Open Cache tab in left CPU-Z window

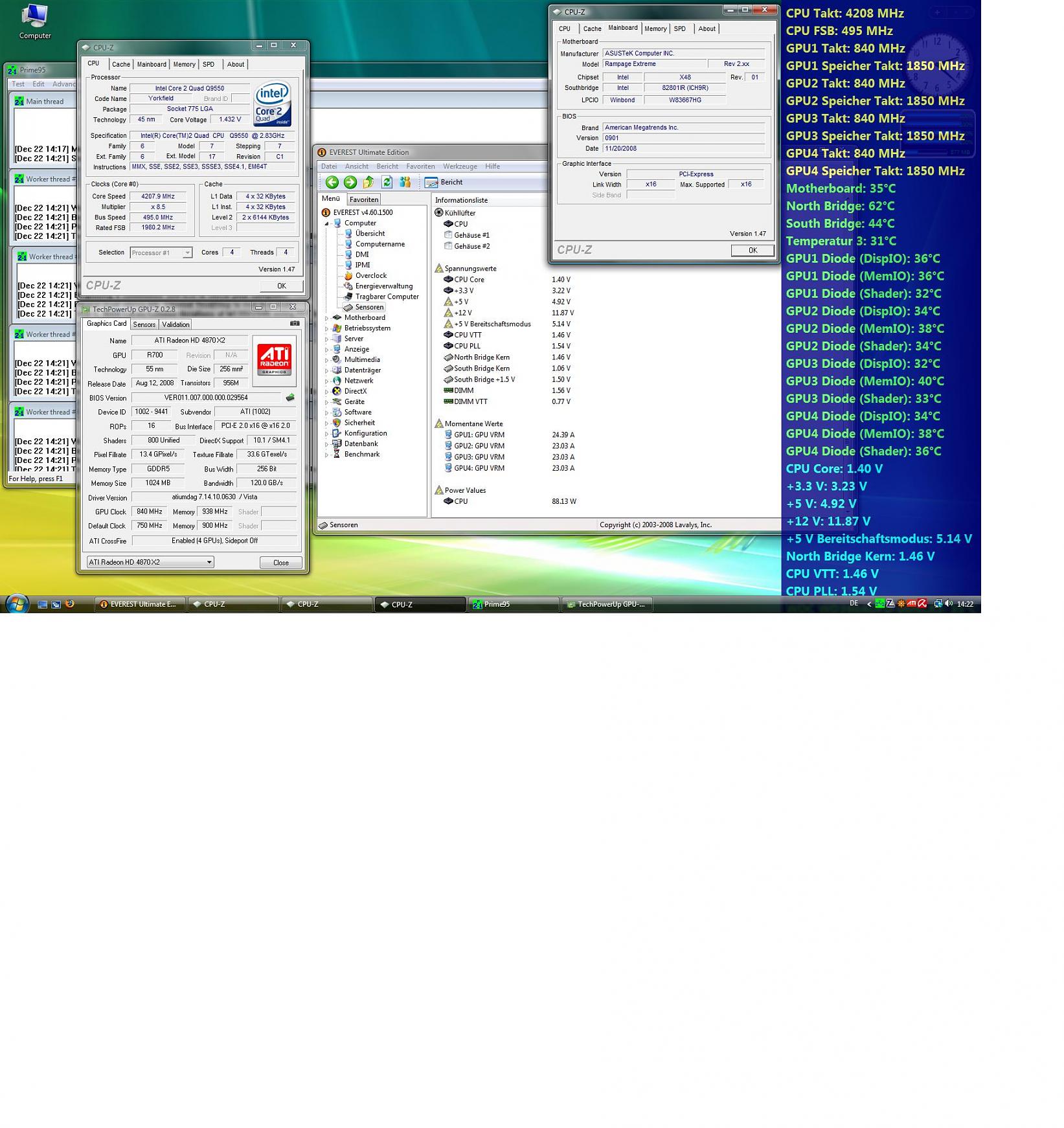(x=121, y=65)
